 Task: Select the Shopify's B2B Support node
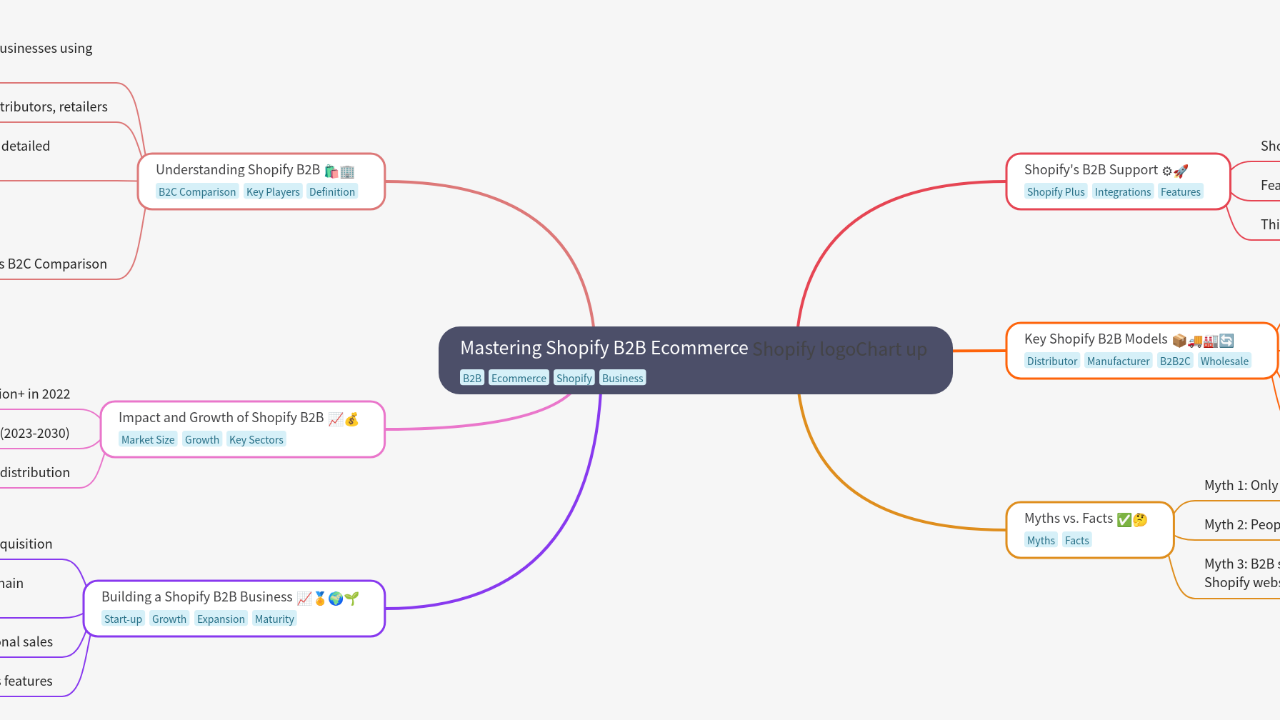click(x=1118, y=181)
